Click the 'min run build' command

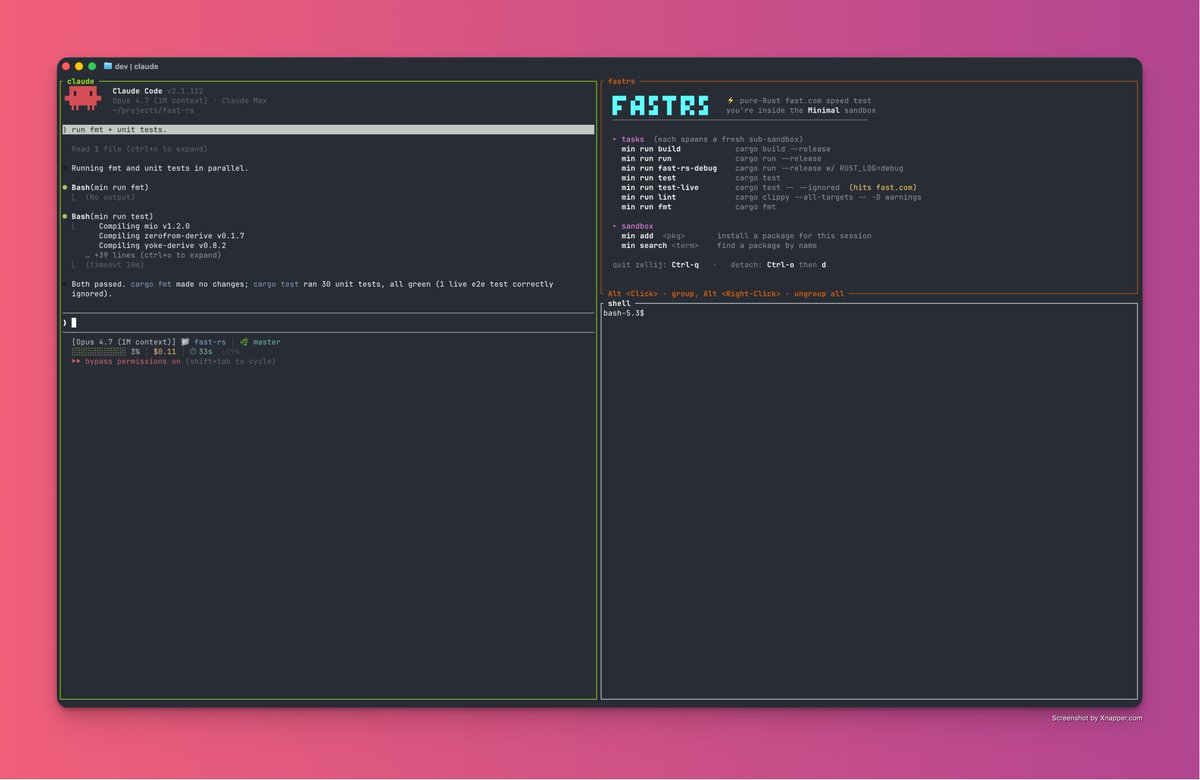tap(651, 149)
